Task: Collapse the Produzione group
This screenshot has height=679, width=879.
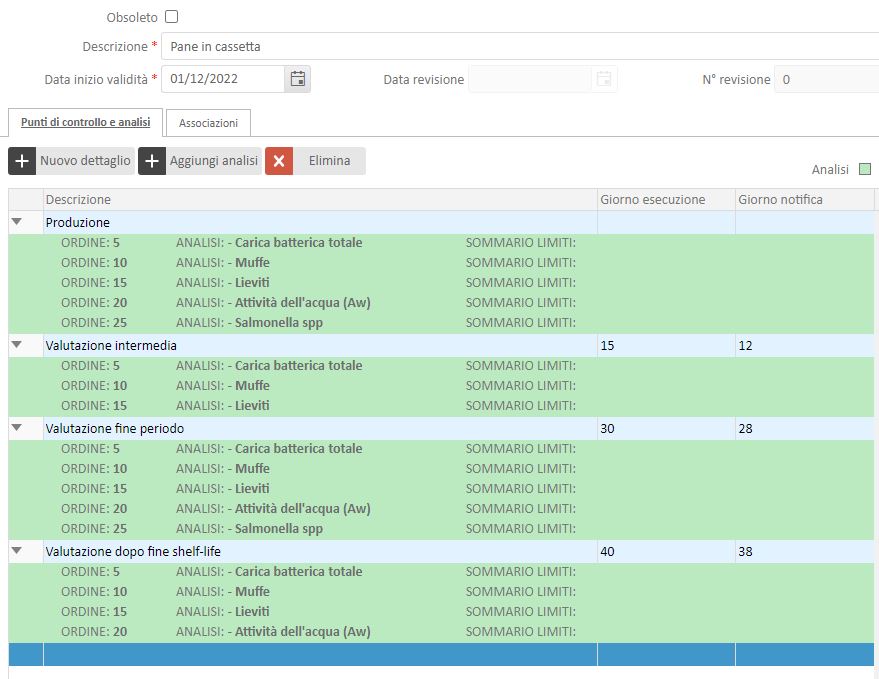Action: pyautogui.click(x=17, y=221)
